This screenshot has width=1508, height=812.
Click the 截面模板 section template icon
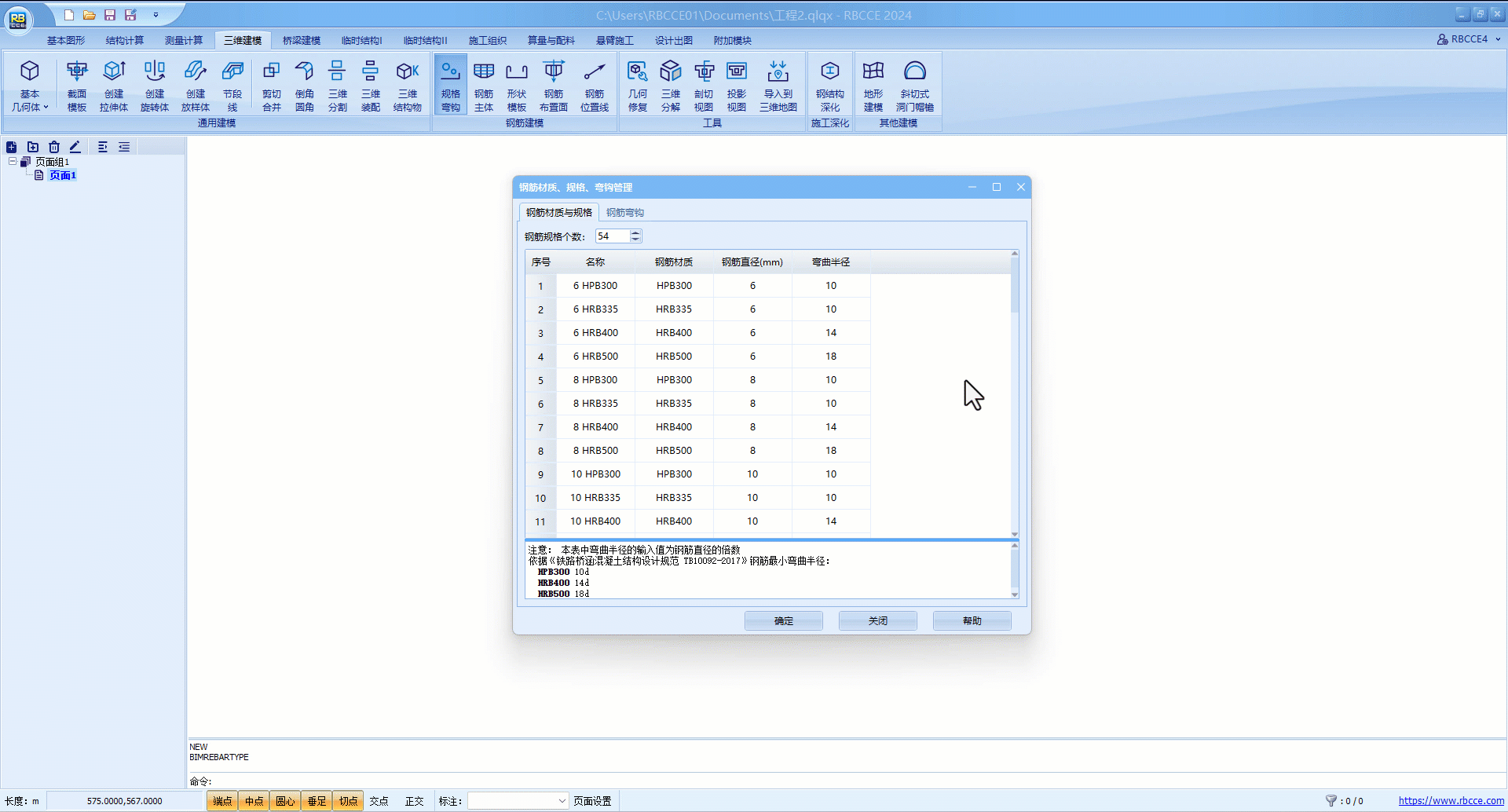[77, 85]
